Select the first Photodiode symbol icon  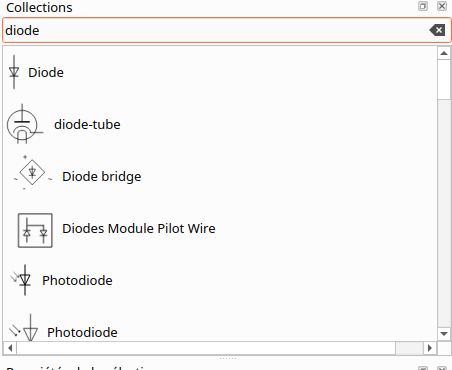point(21,280)
